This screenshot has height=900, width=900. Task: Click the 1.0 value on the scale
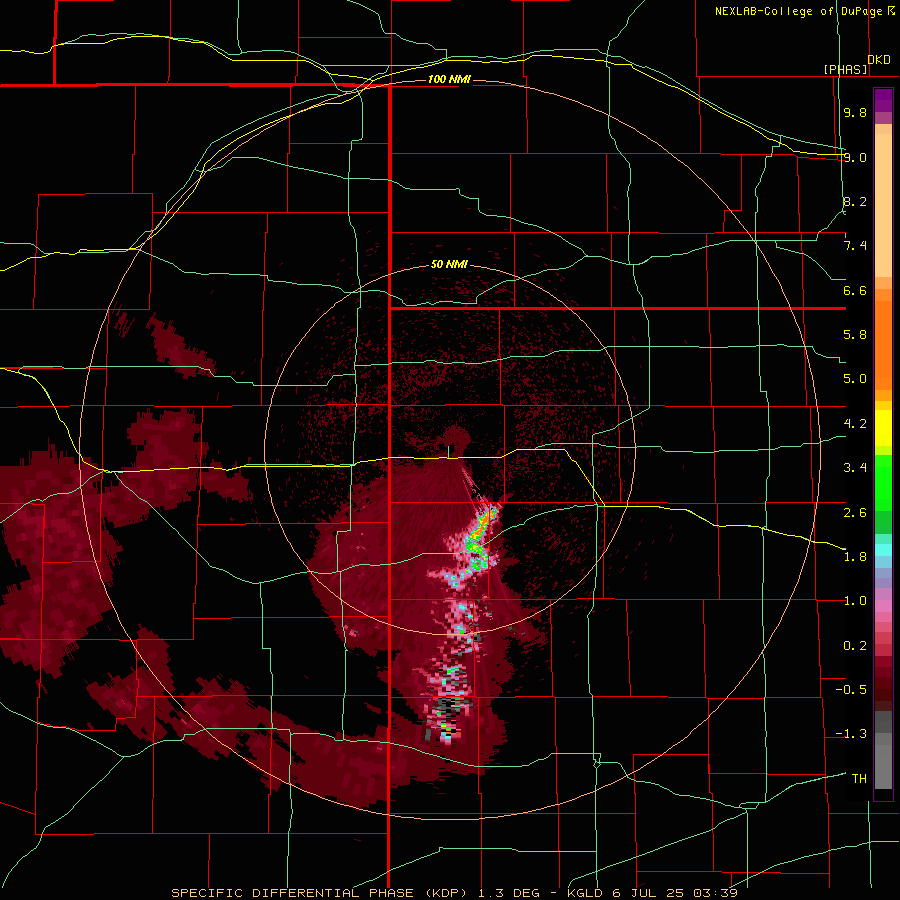coord(855,602)
